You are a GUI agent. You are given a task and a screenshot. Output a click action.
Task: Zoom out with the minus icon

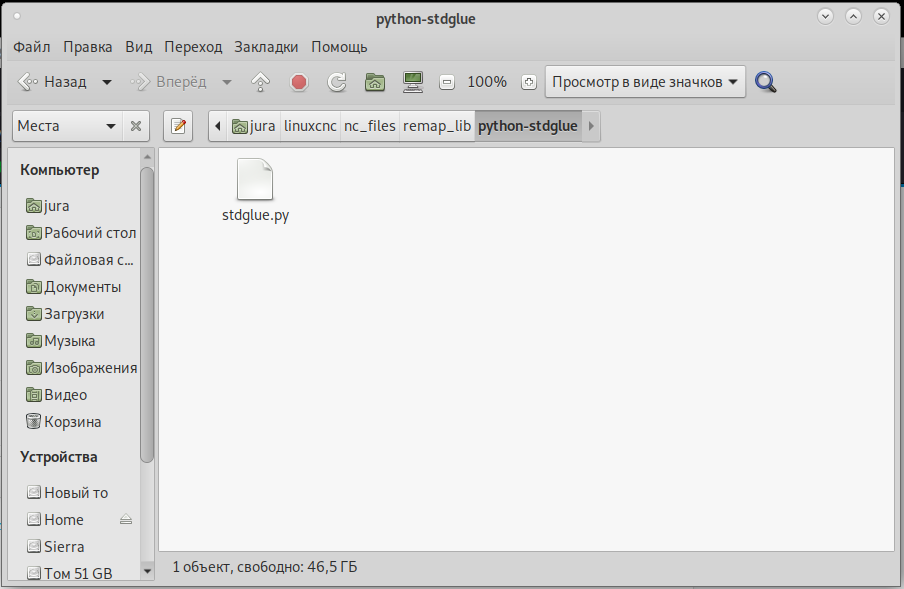point(447,82)
